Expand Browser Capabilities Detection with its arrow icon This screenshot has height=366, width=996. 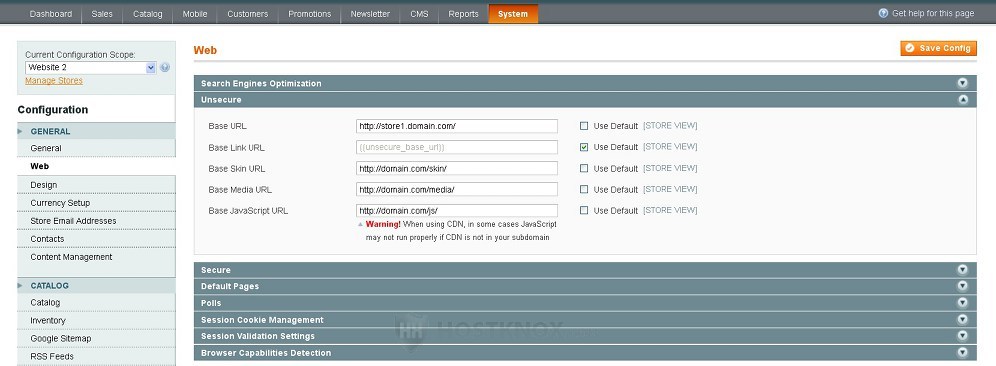point(962,353)
